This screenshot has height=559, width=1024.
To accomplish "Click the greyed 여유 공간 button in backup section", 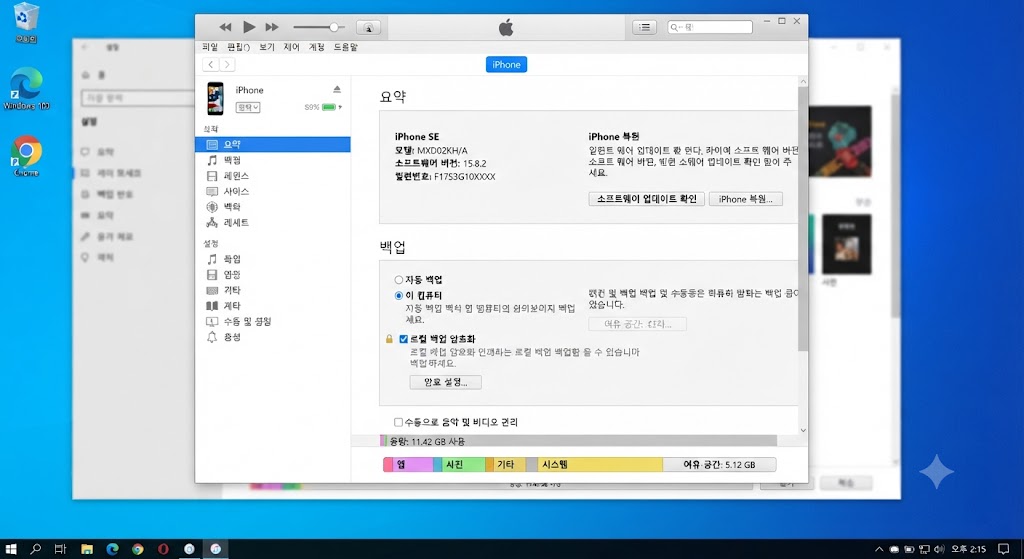I will point(637,324).
